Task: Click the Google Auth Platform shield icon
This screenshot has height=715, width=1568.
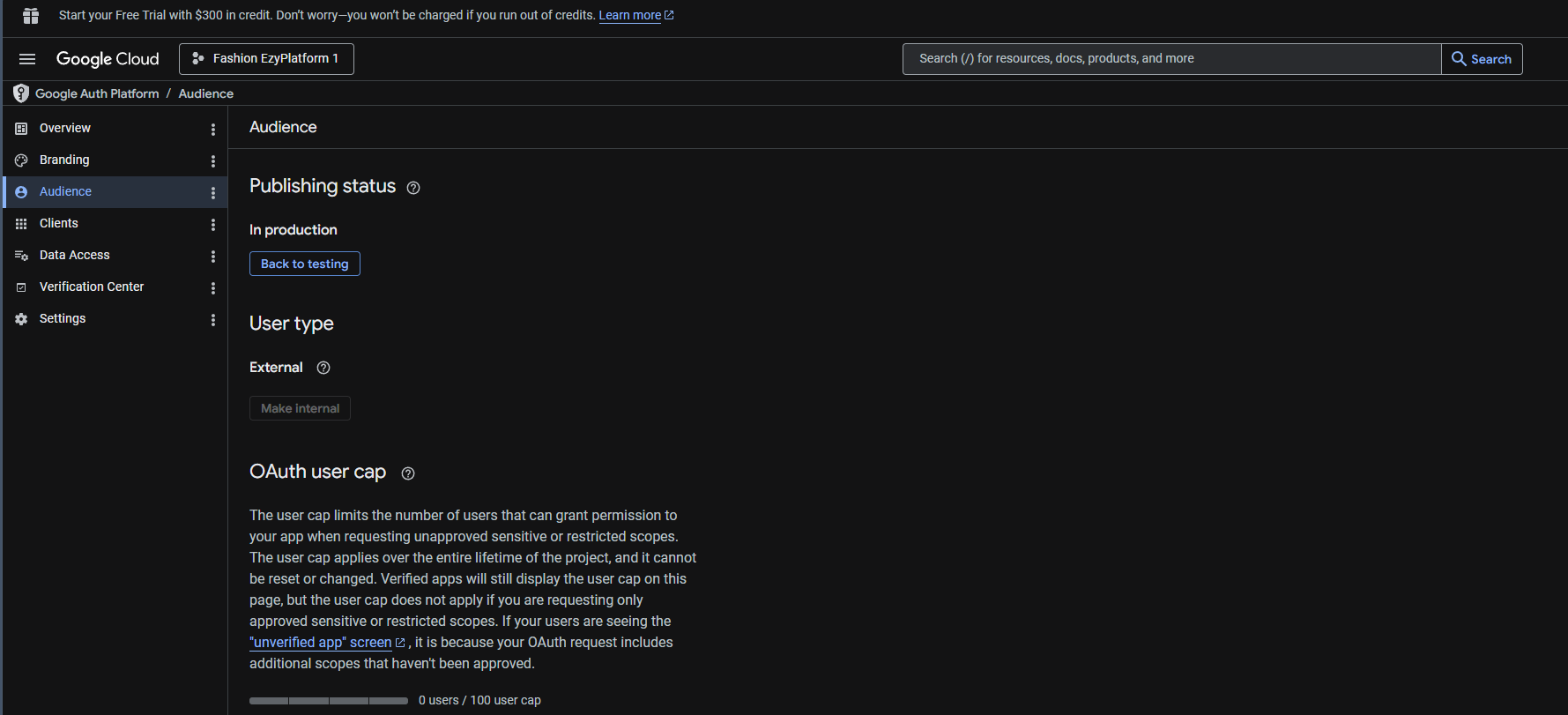Action: [21, 93]
